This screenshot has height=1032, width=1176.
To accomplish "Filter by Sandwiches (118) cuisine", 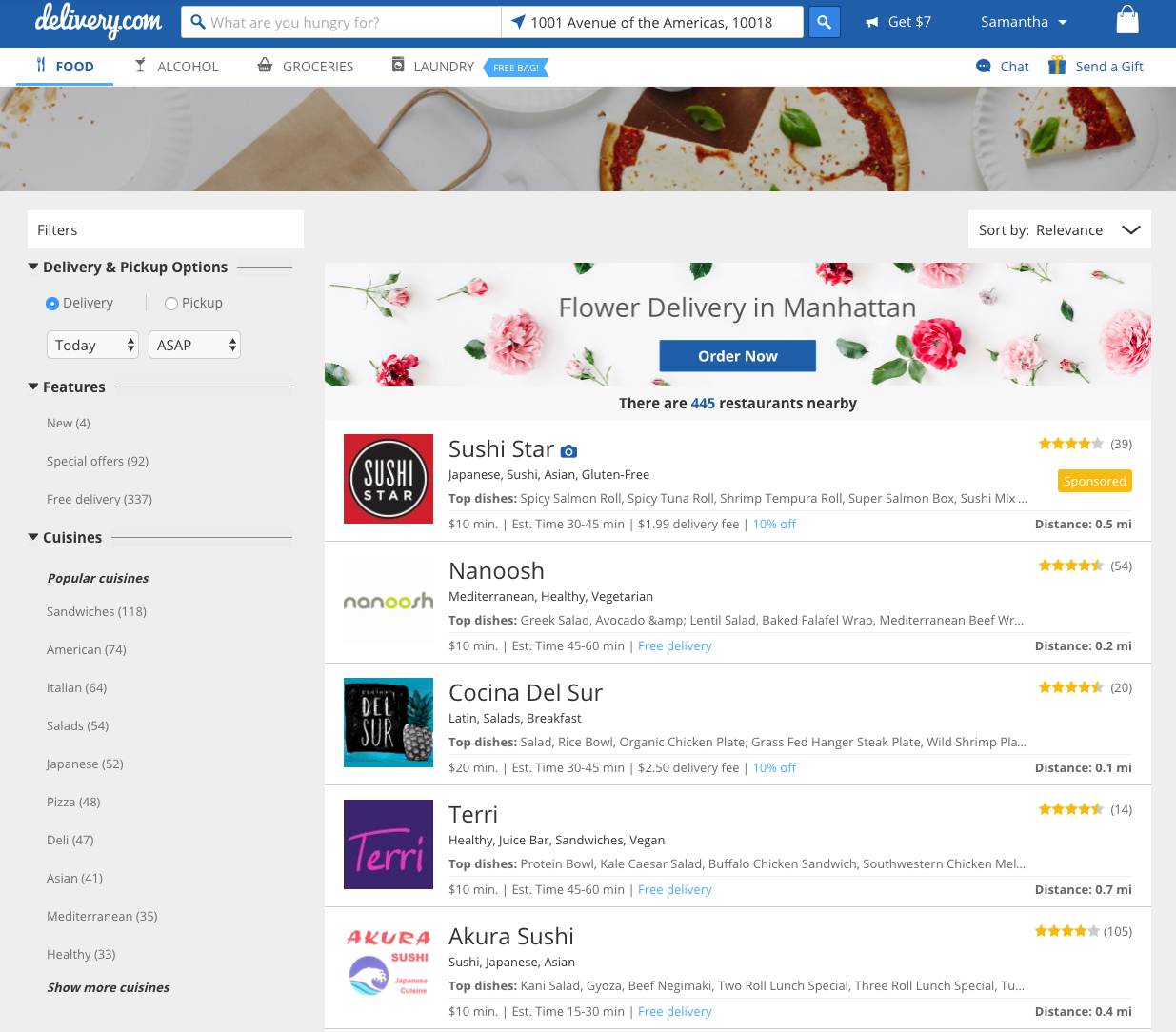I will (x=96, y=611).
